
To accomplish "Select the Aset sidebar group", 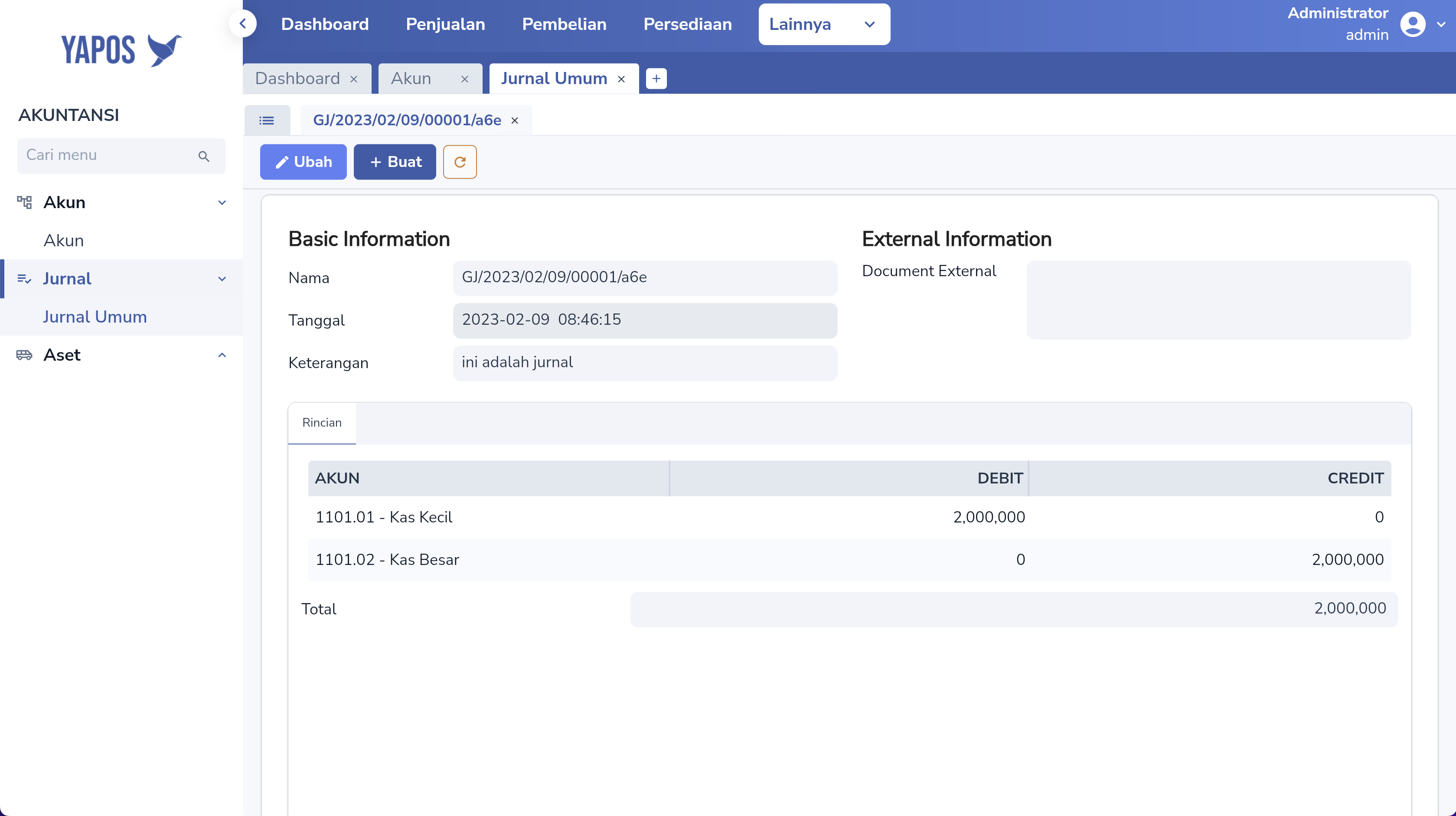I will point(121,355).
